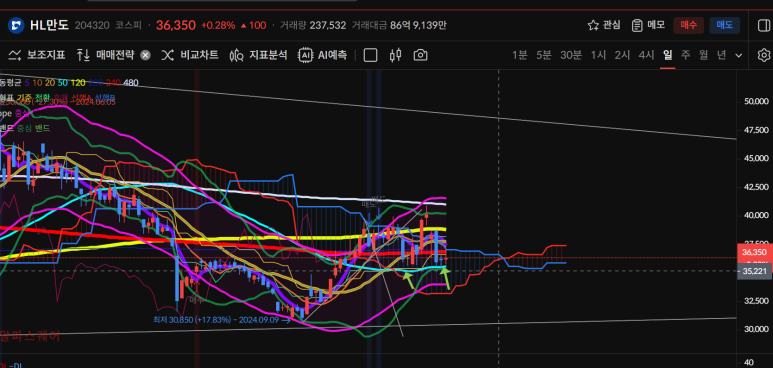Click the HL만도 company logo icon
Image resolution: width=773 pixels, height=368 pixels.
[x=16, y=25]
